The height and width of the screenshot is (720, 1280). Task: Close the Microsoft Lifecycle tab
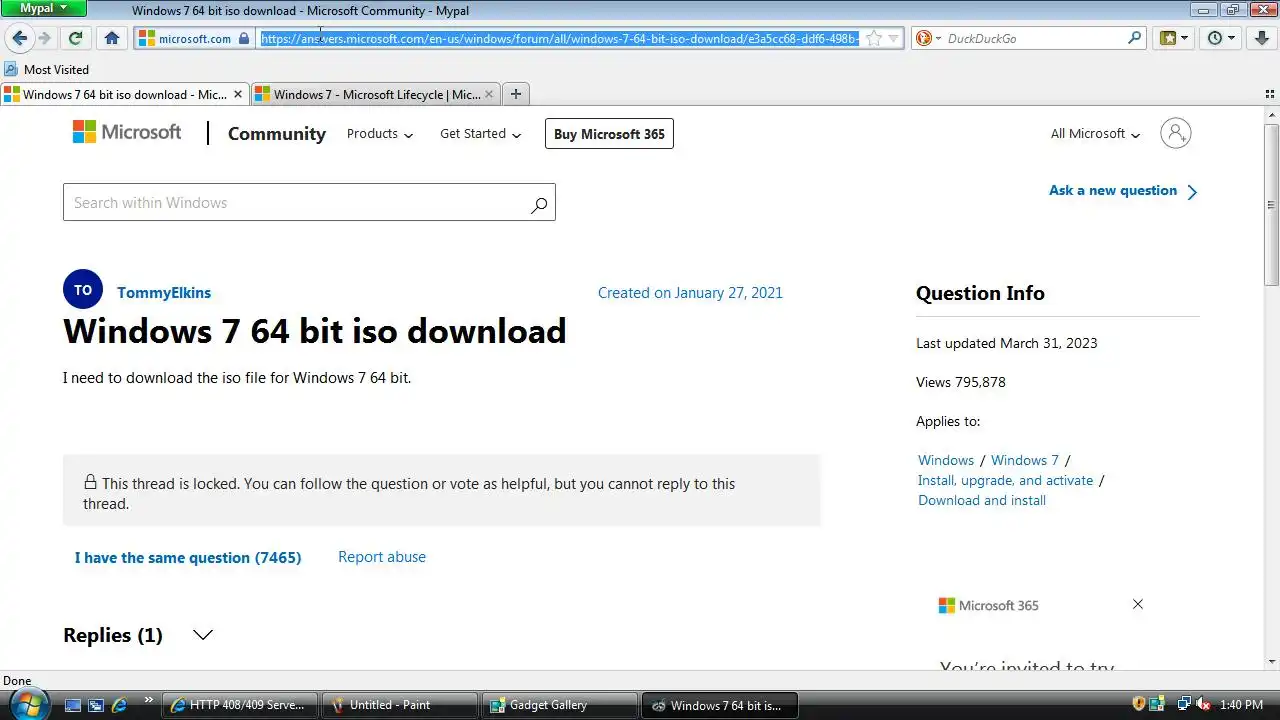(489, 94)
